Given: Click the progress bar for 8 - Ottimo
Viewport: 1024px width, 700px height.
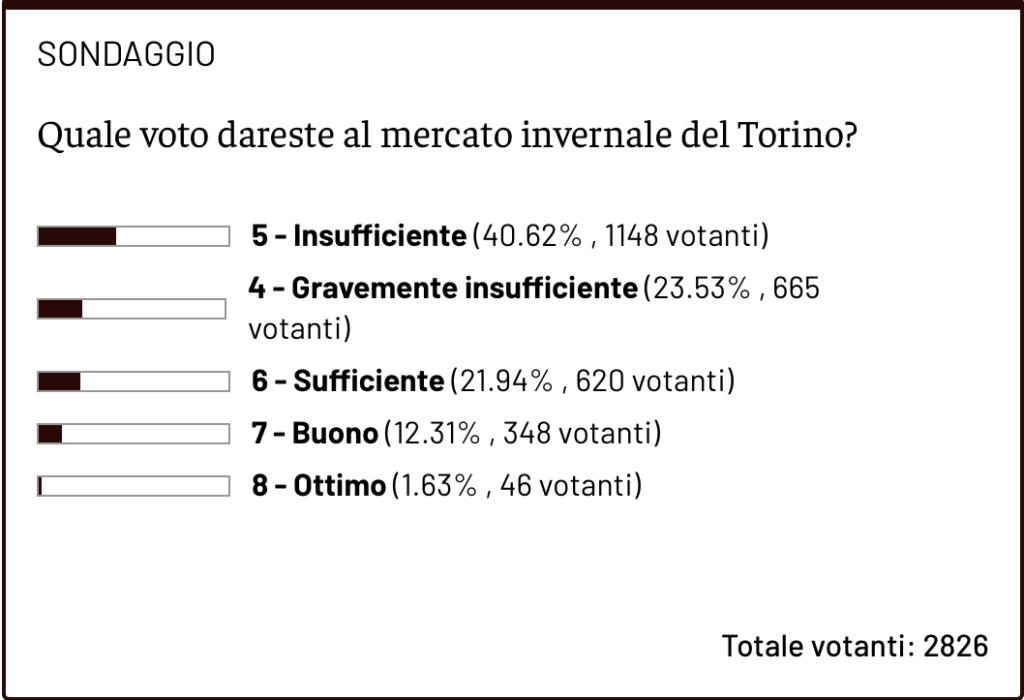Looking at the screenshot, I should [133, 487].
